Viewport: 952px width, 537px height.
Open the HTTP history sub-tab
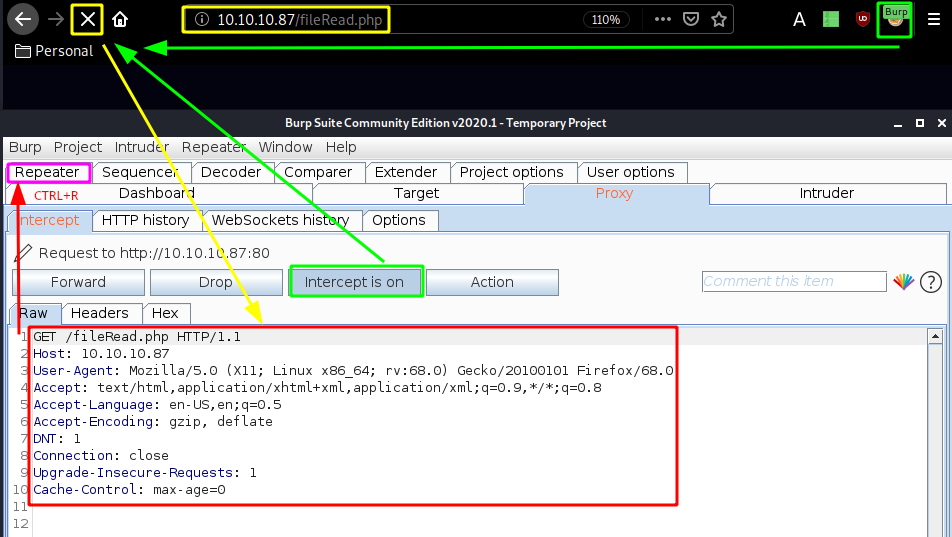click(x=146, y=221)
